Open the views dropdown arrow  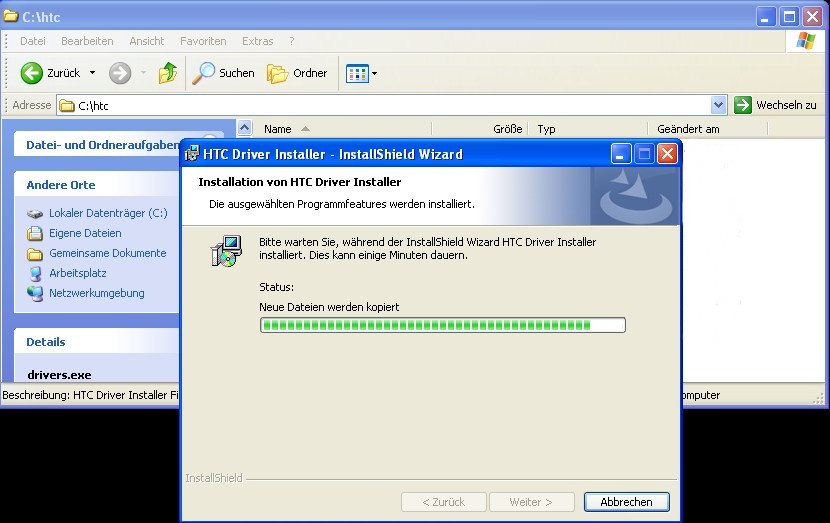click(375, 73)
